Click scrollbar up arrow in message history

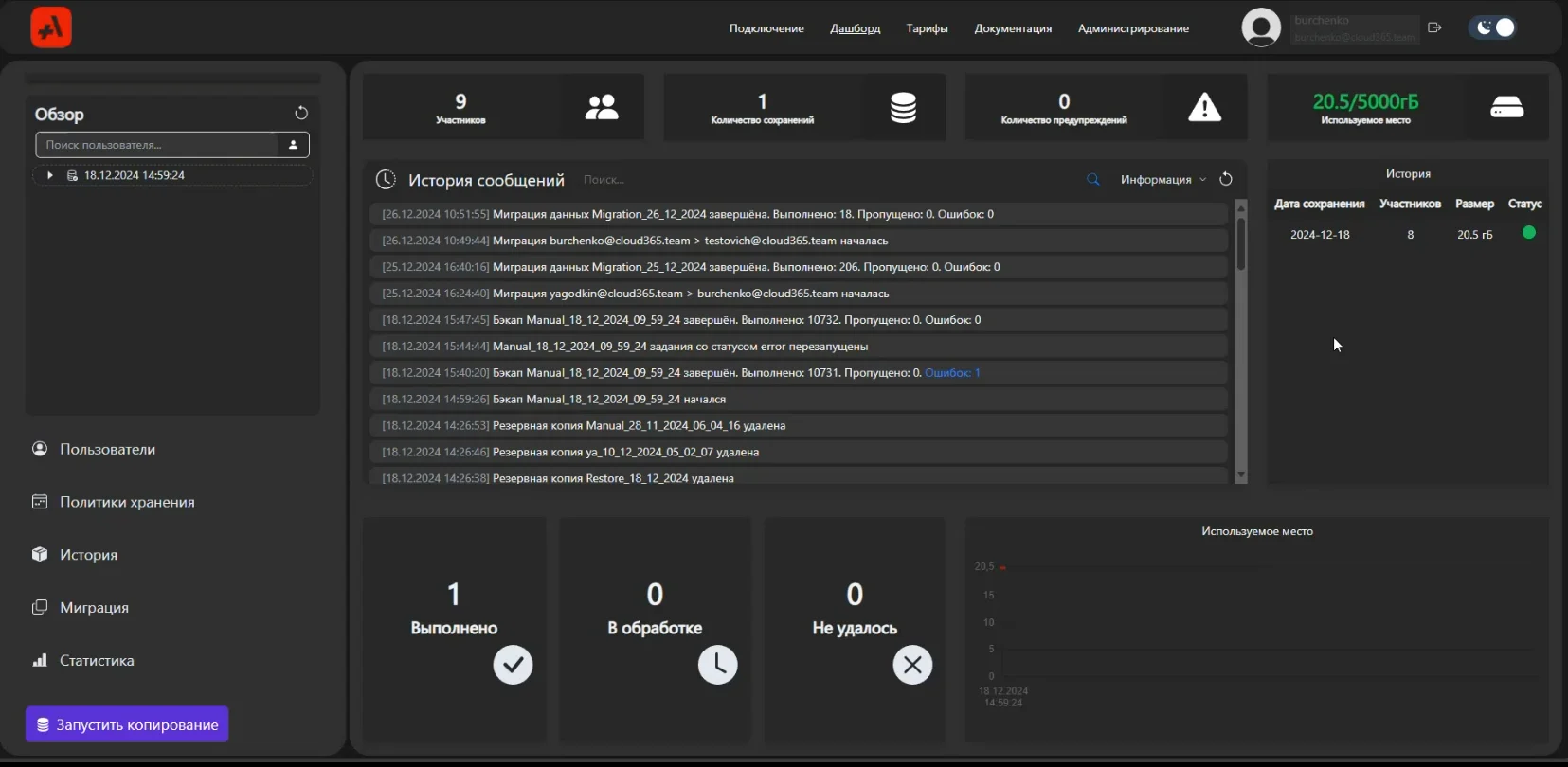pyautogui.click(x=1241, y=206)
